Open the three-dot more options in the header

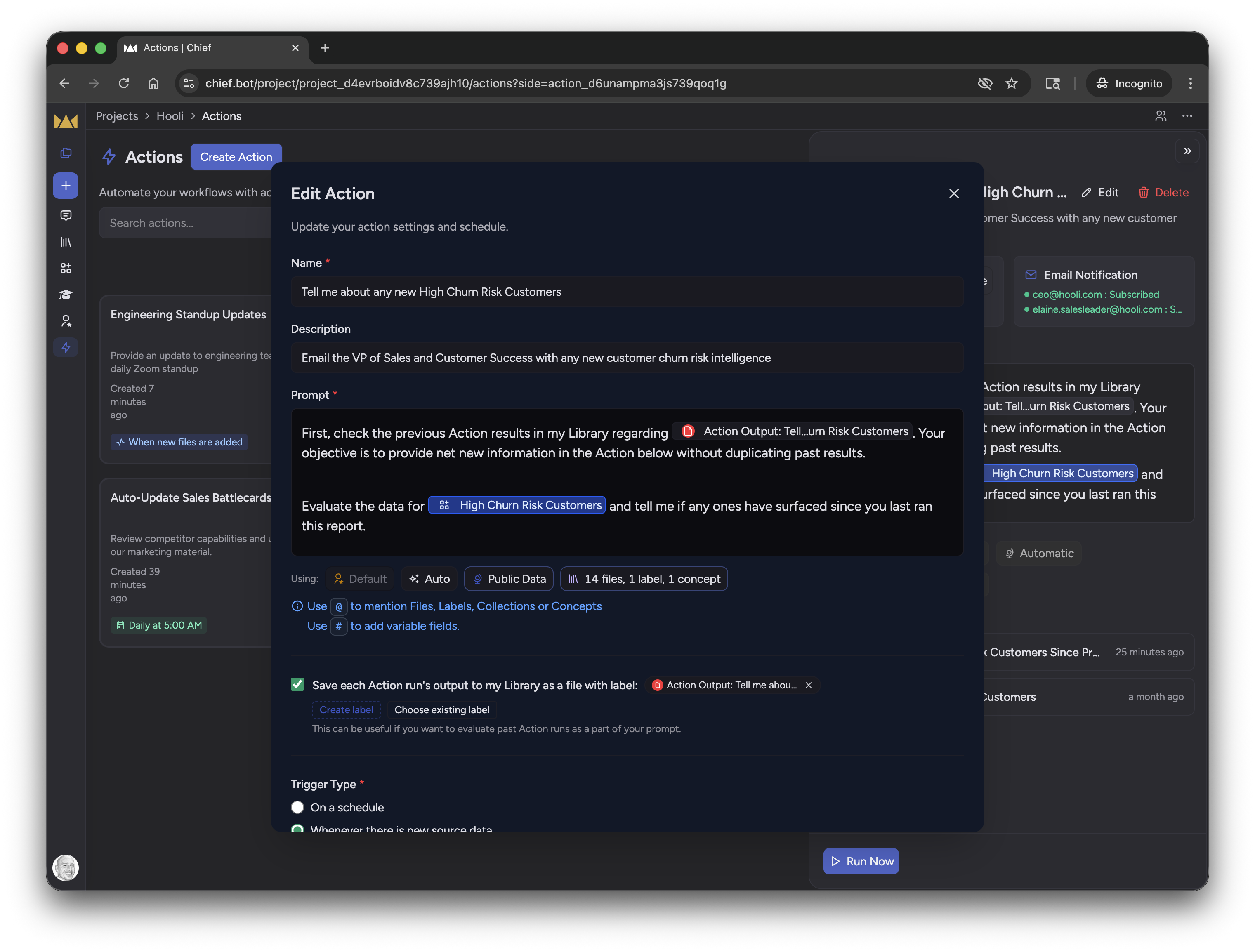(x=1187, y=116)
